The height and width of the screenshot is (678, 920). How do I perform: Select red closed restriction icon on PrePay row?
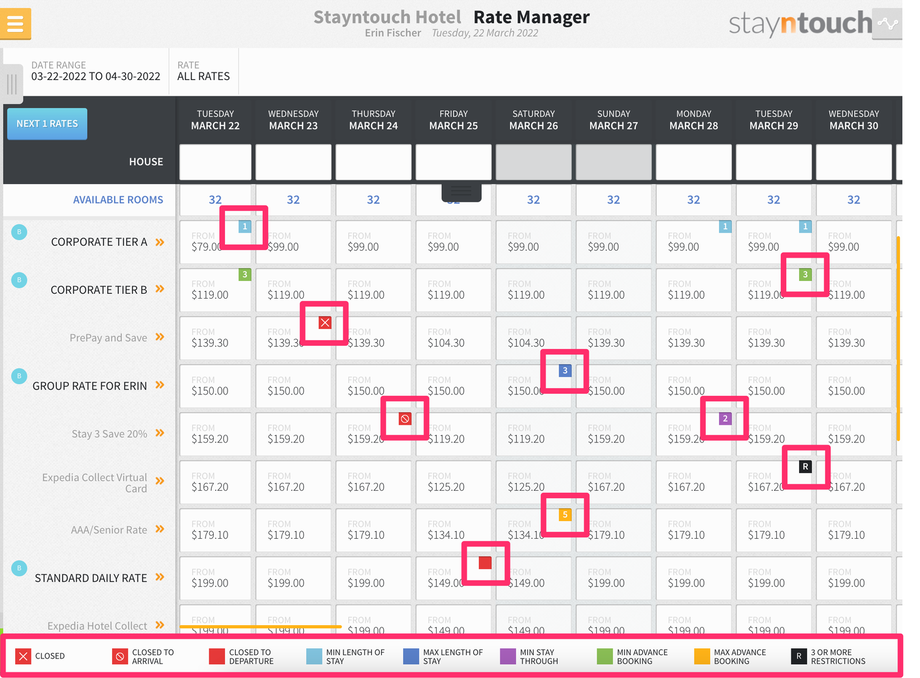[x=324, y=323]
